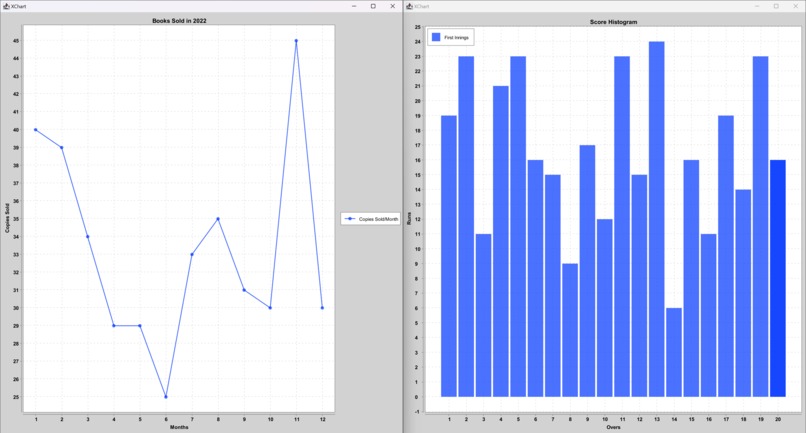806x433 pixels.
Task: Click the bar for over 3
Action: point(483,315)
